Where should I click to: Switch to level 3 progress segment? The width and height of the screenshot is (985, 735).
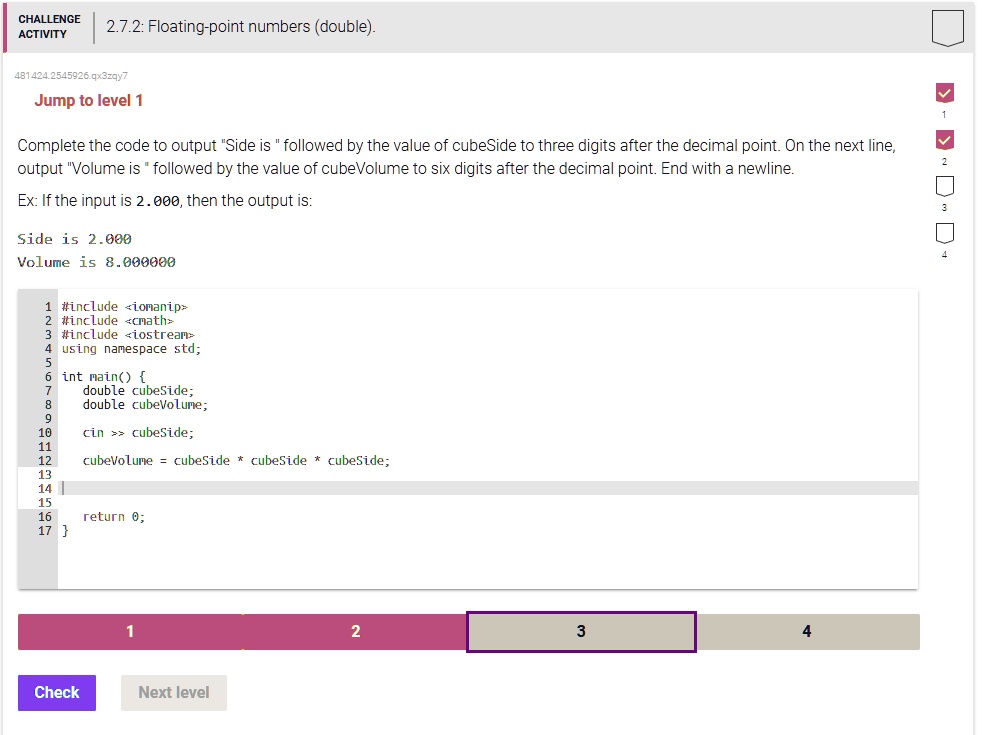(581, 631)
